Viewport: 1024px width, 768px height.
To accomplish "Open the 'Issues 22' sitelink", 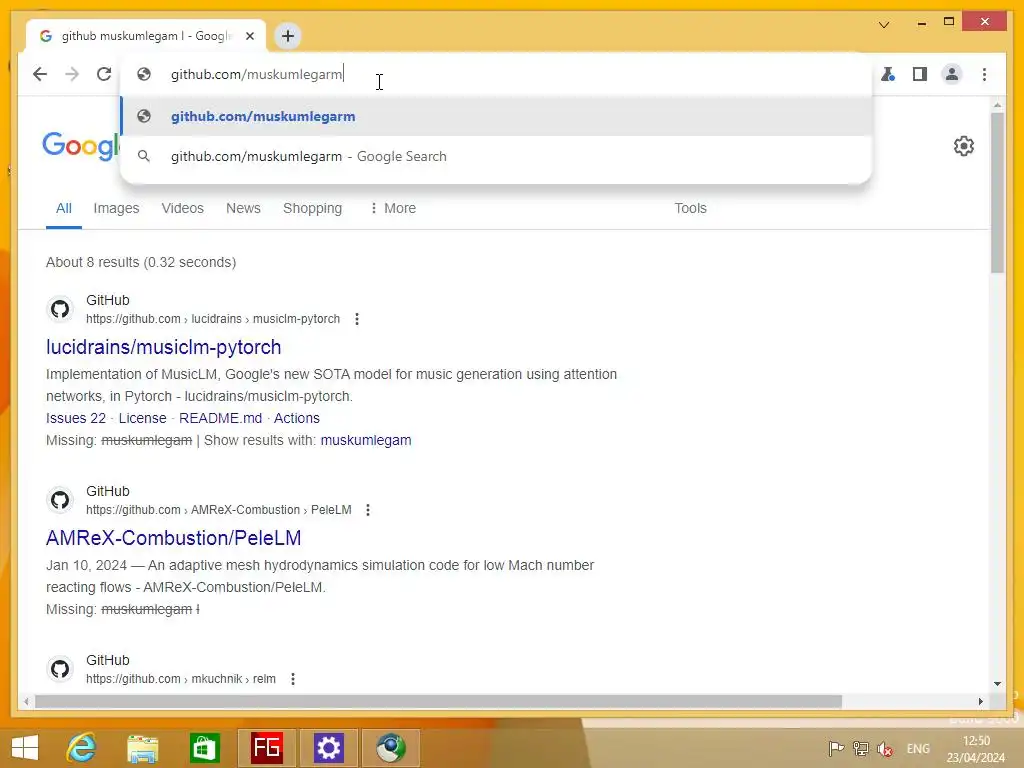I will point(76,419).
